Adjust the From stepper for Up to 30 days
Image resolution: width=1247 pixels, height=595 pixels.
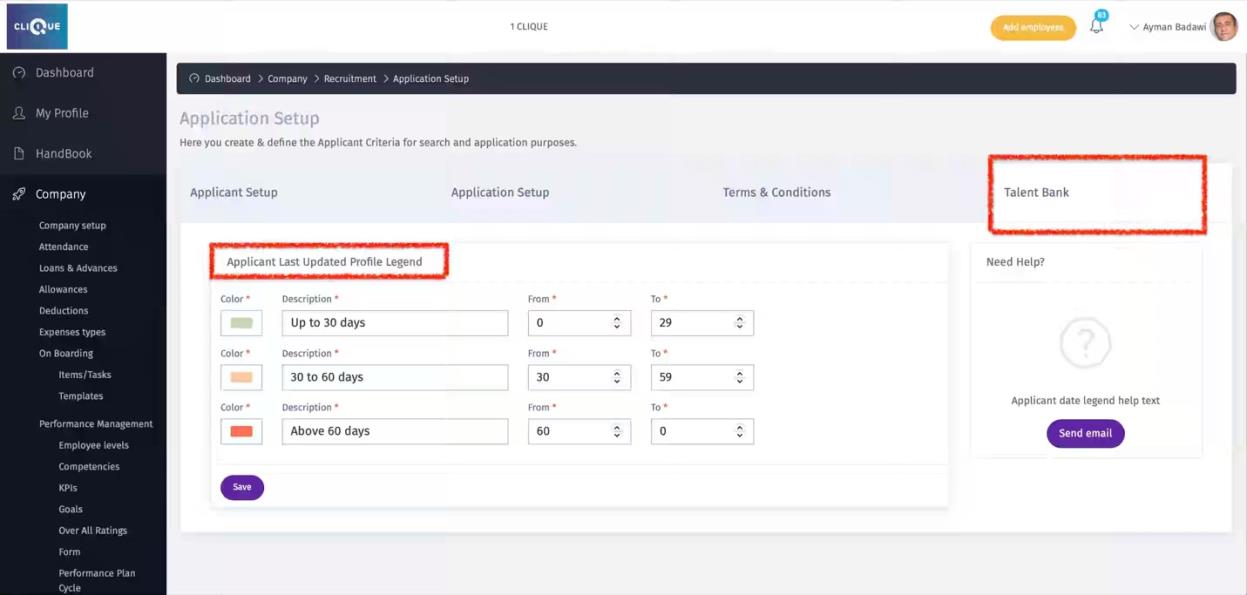pos(617,323)
